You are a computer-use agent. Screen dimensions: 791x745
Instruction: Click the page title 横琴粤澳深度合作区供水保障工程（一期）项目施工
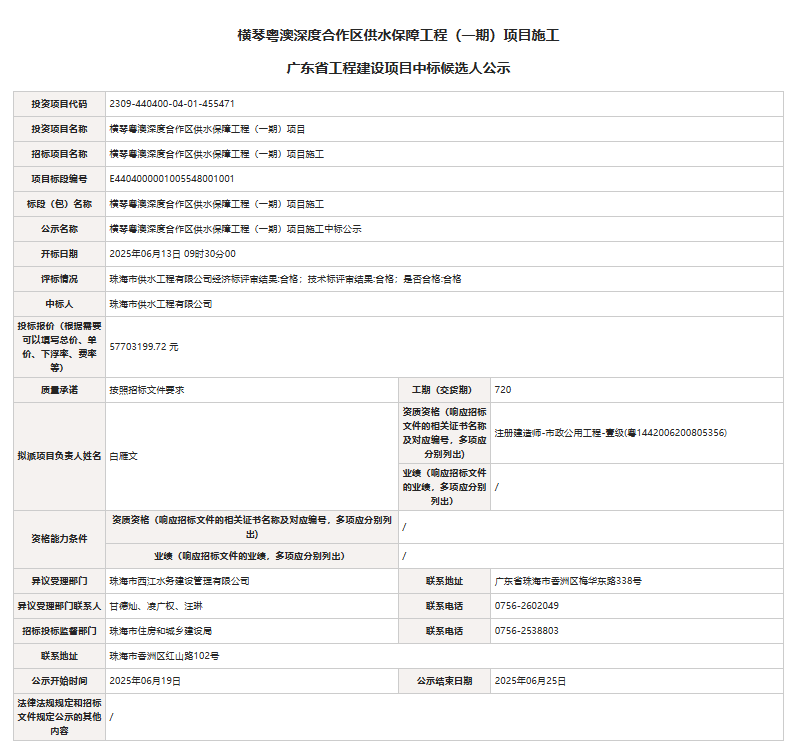tap(397, 35)
